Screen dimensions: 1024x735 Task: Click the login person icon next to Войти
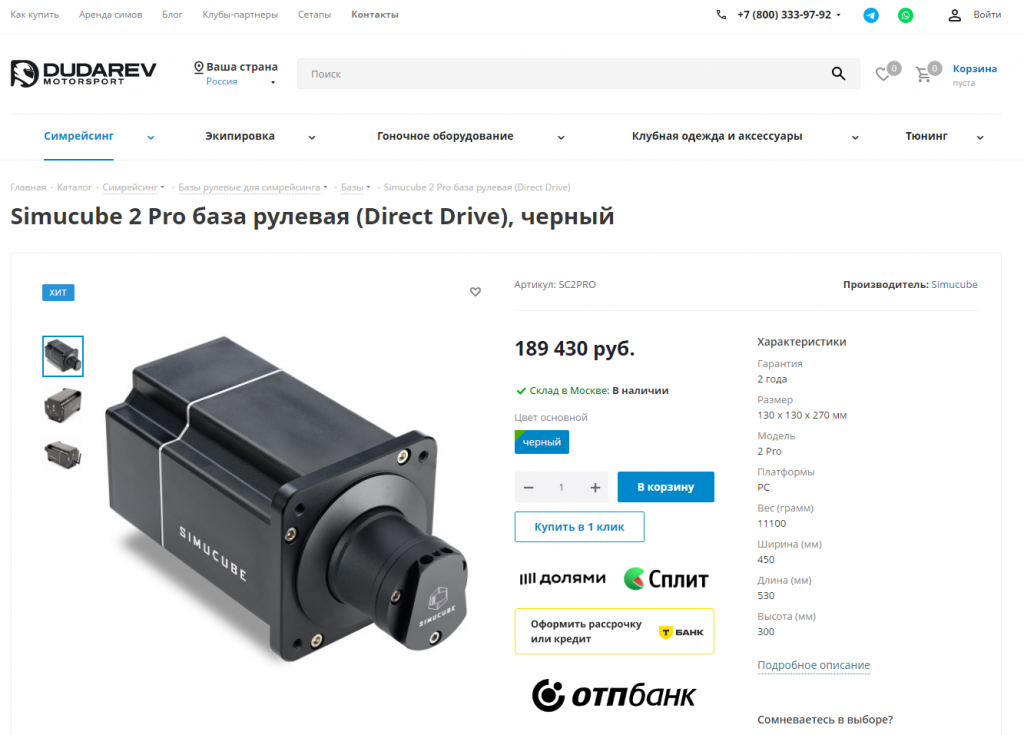click(953, 14)
